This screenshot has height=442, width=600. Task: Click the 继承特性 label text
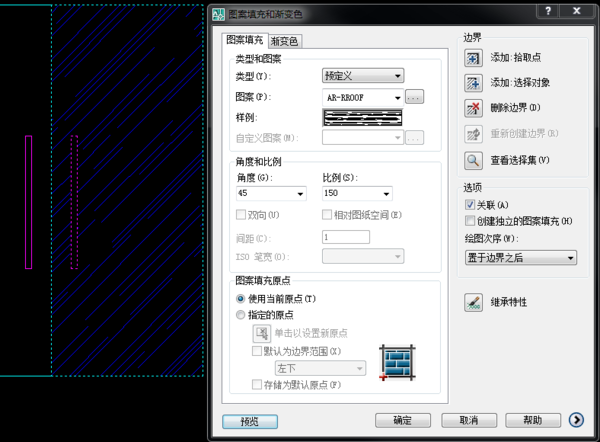pos(509,302)
